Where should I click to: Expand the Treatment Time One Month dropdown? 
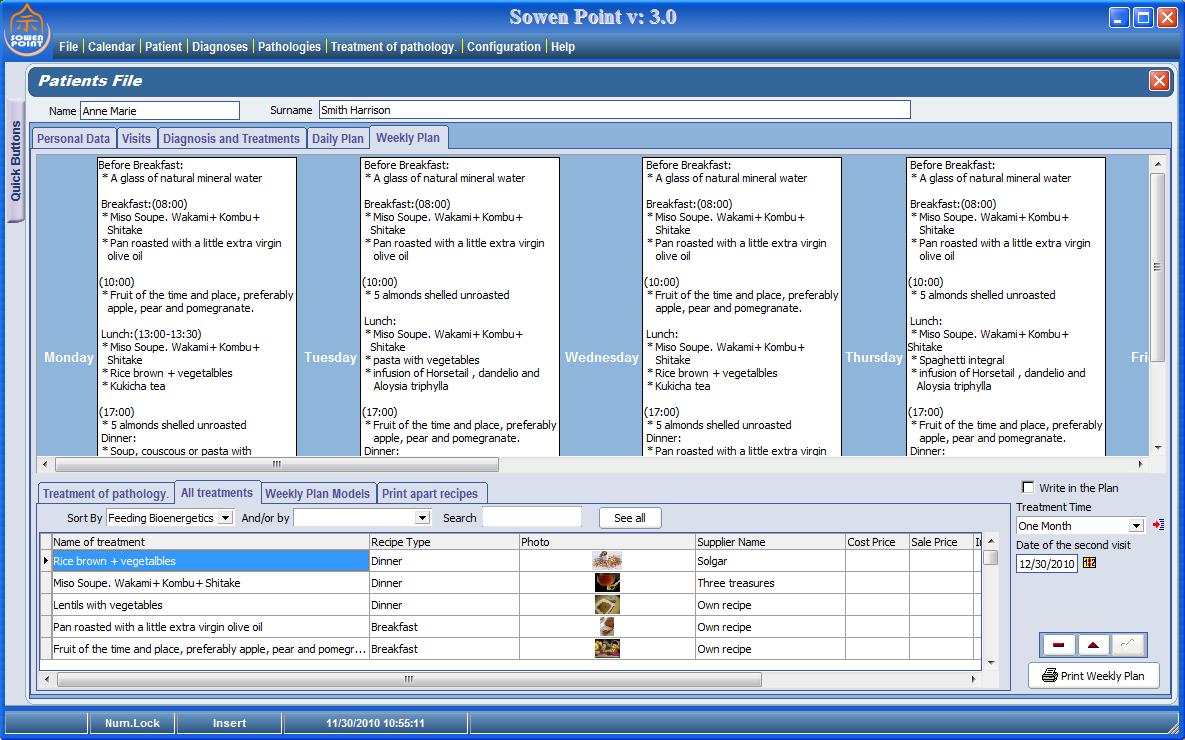coord(1136,526)
